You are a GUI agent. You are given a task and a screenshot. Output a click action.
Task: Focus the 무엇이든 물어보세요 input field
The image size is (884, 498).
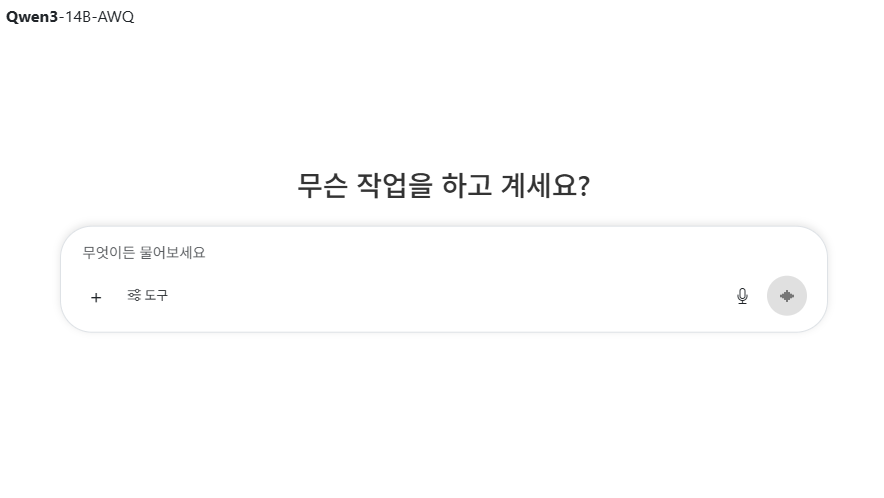click(x=400, y=253)
